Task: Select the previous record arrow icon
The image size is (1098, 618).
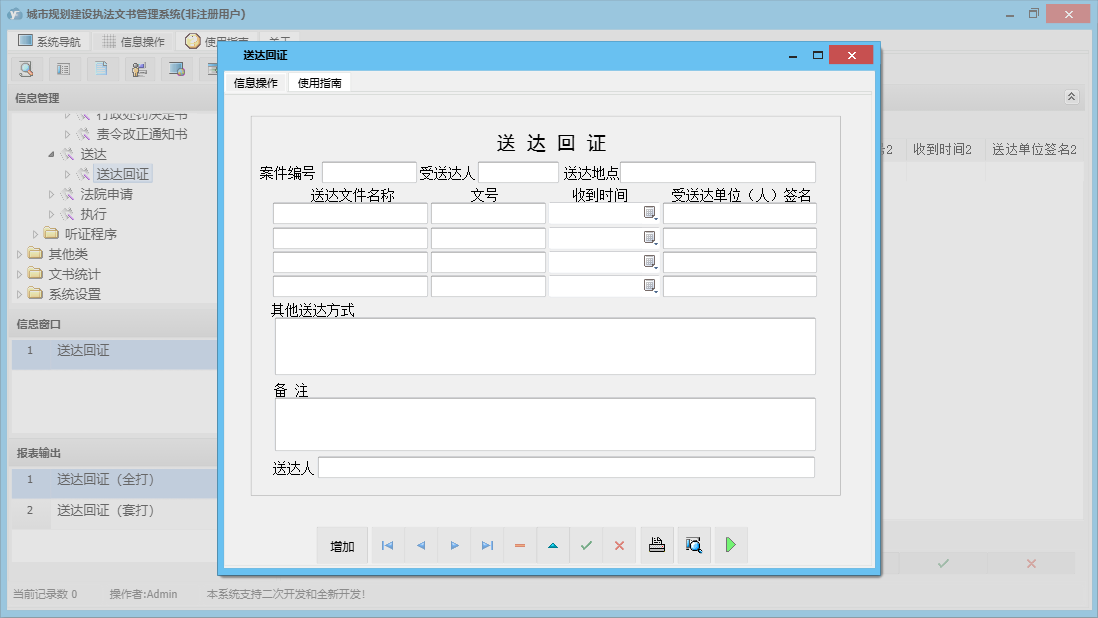Action: (x=420, y=545)
